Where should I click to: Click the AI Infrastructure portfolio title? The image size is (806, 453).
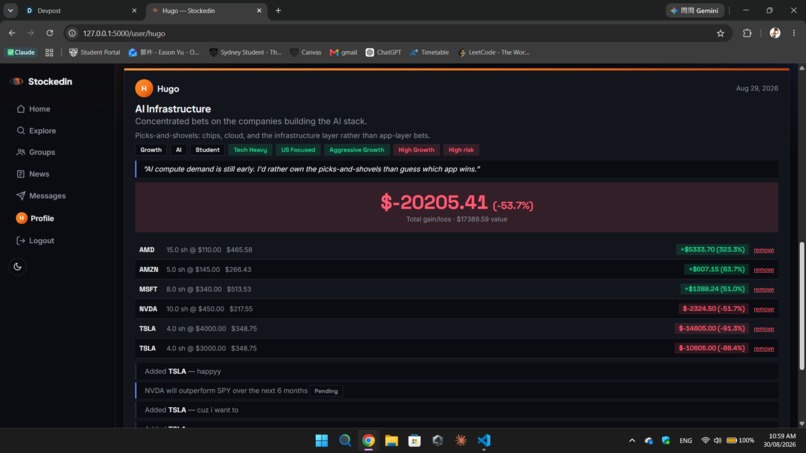coord(173,109)
